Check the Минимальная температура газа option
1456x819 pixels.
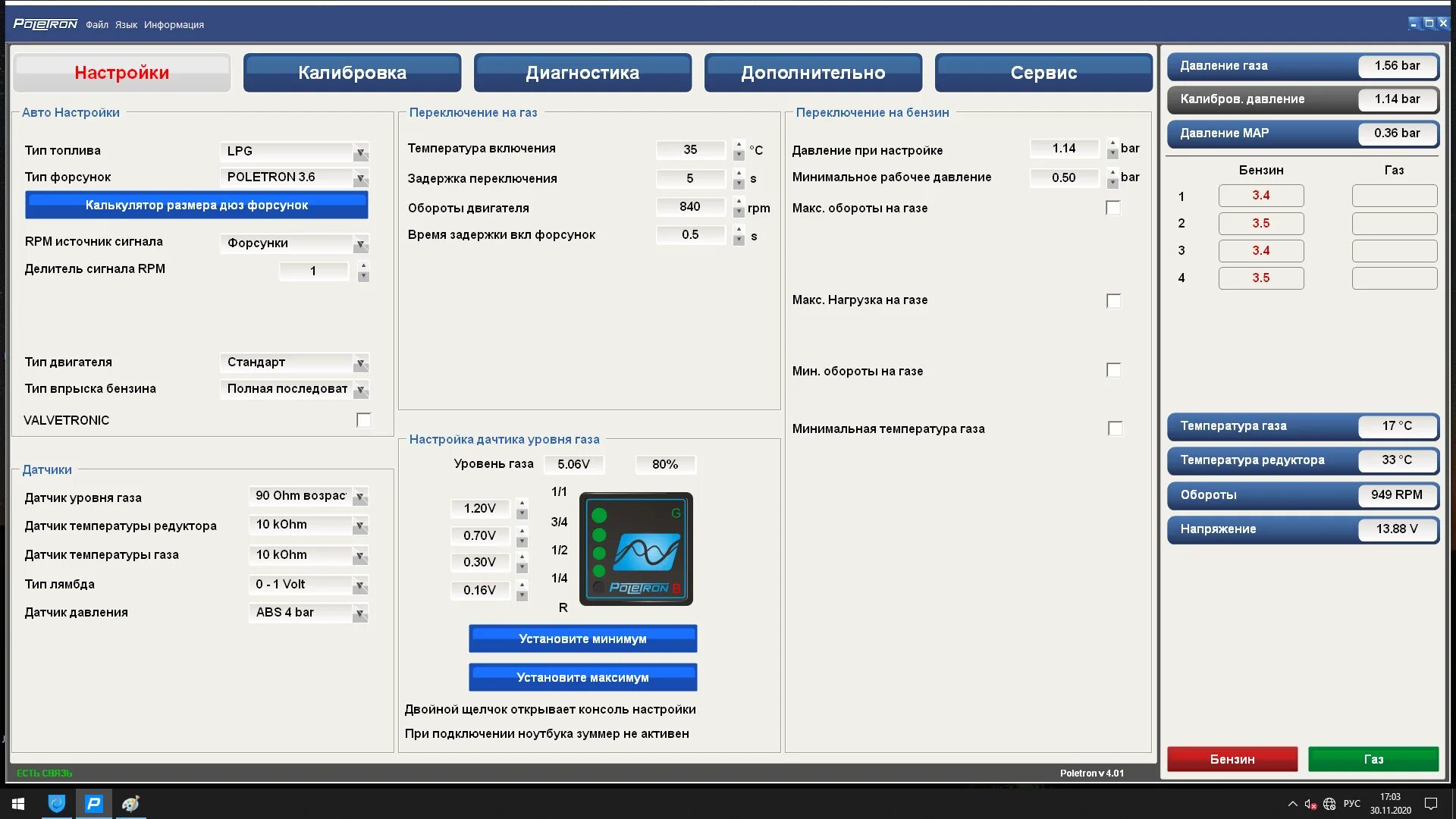coord(1115,428)
